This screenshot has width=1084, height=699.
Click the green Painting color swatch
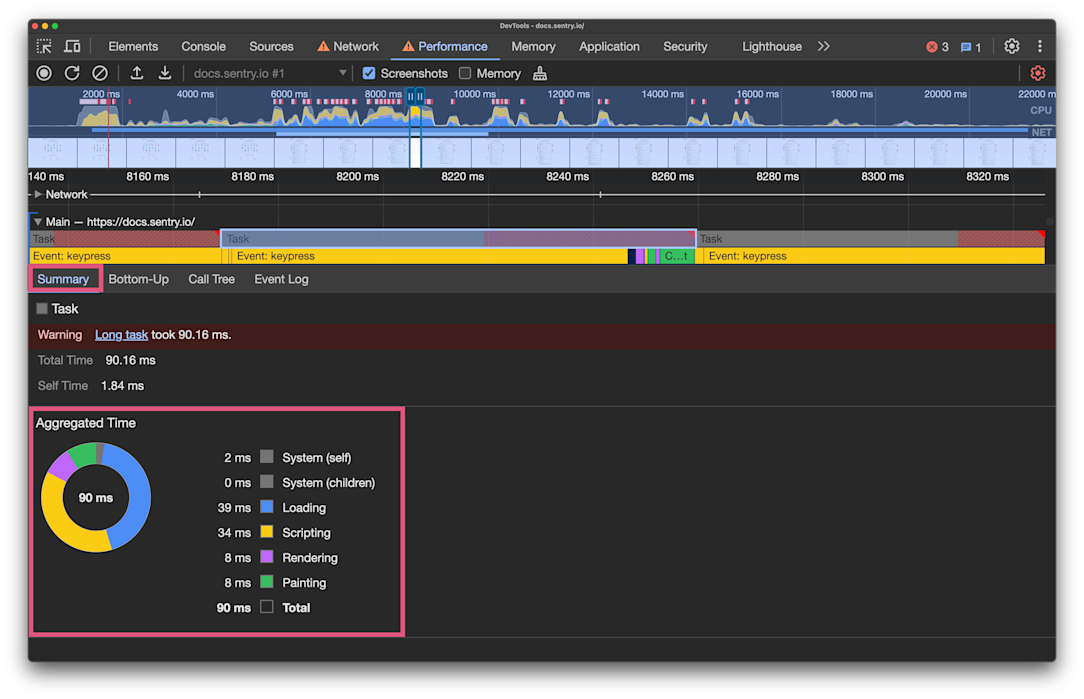tap(267, 581)
